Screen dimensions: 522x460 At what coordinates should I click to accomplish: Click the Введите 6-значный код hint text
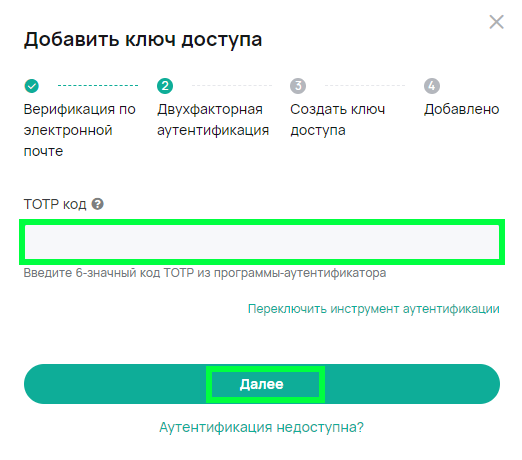pos(205,273)
